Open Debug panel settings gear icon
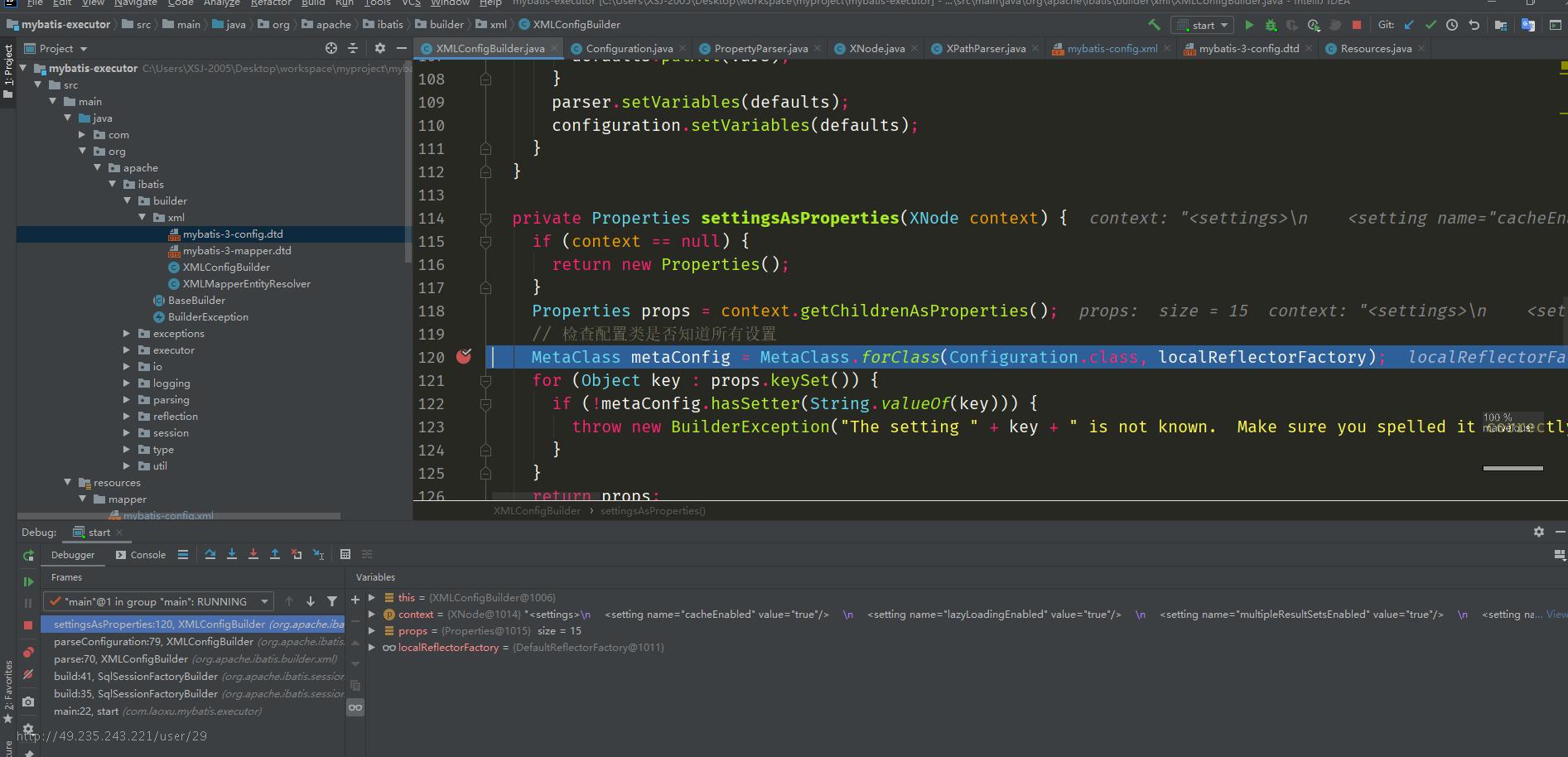1568x757 pixels. click(1539, 532)
